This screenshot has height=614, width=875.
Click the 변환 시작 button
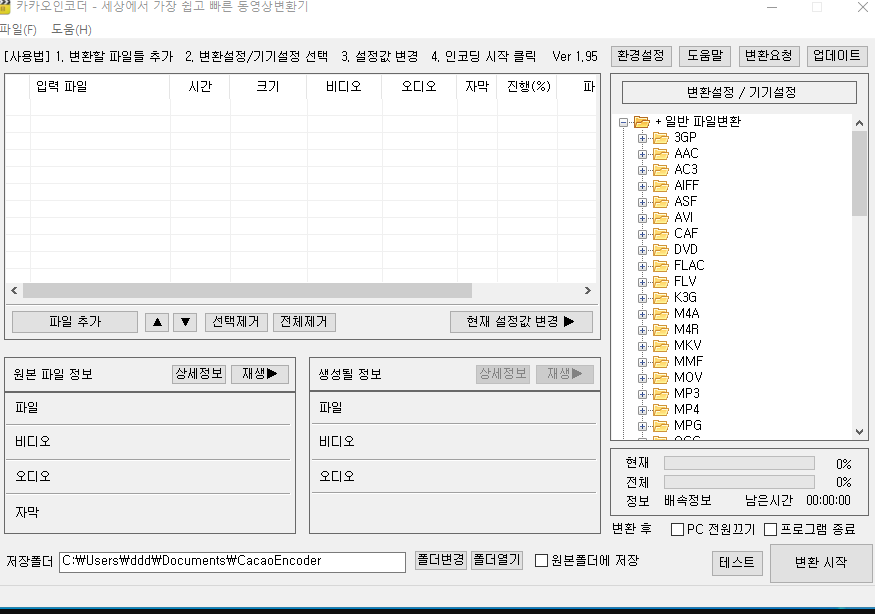(x=821, y=563)
